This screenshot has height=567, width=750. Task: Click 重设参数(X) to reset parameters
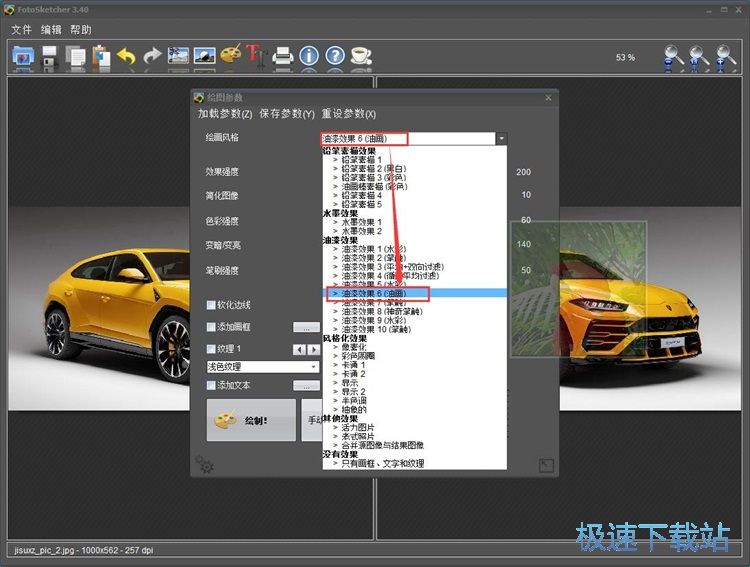[348, 114]
